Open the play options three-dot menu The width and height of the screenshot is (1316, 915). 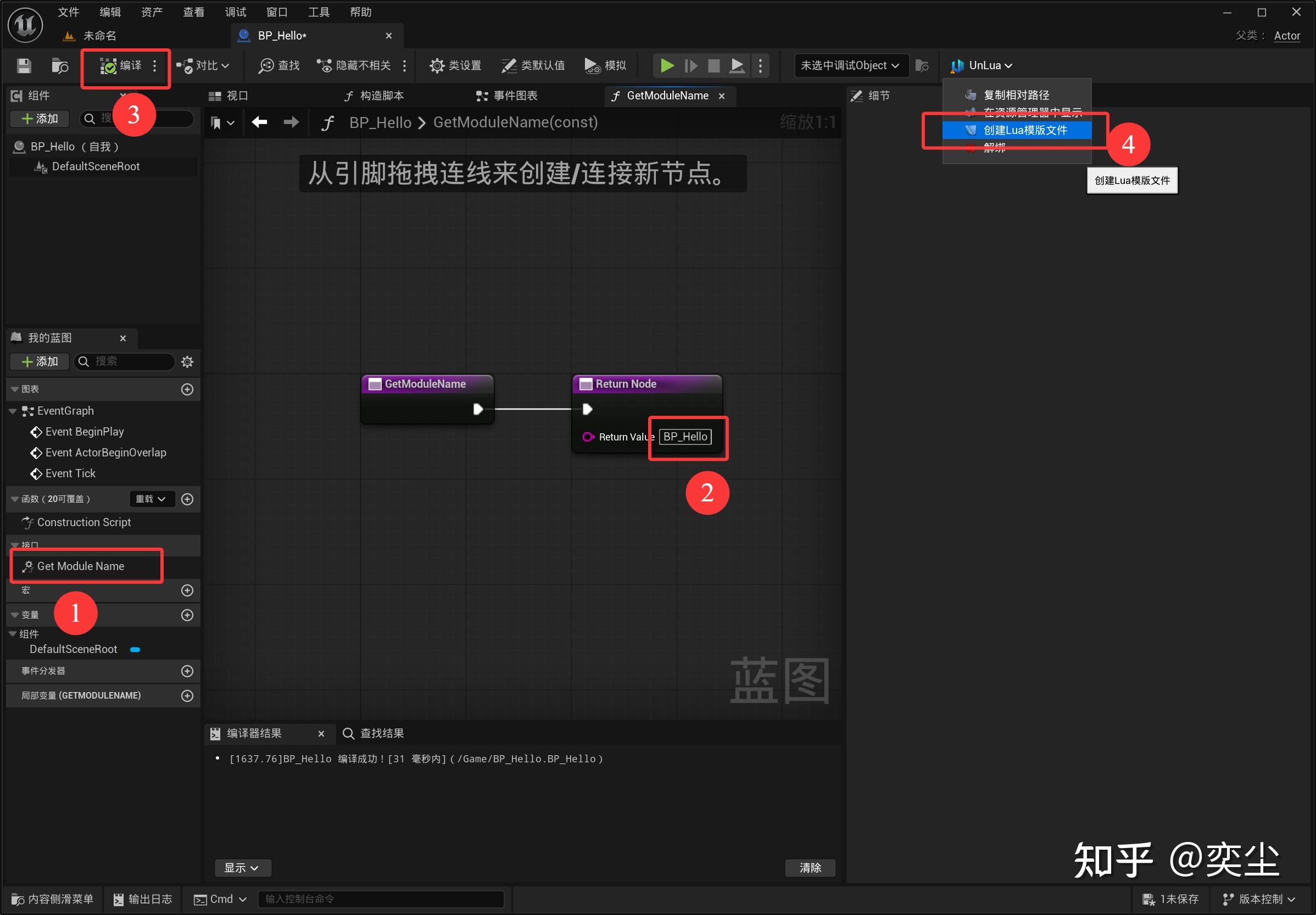pos(761,66)
